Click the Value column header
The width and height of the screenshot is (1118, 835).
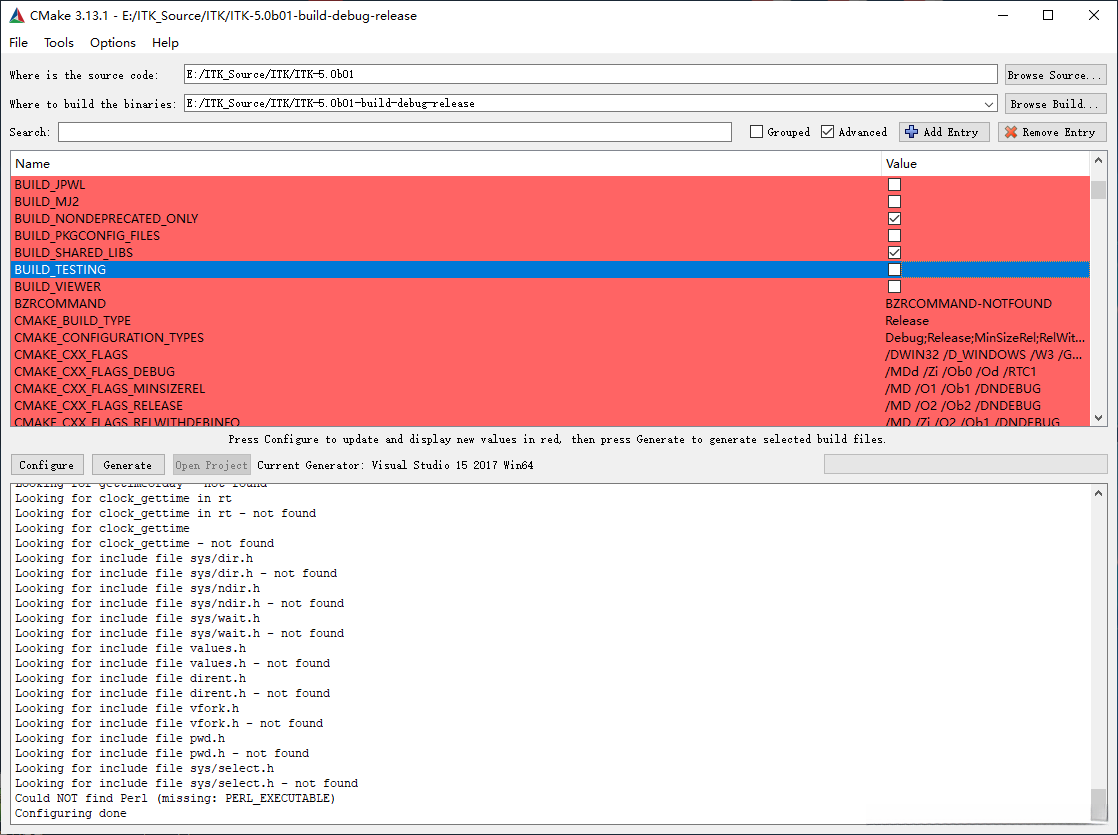[985, 163]
